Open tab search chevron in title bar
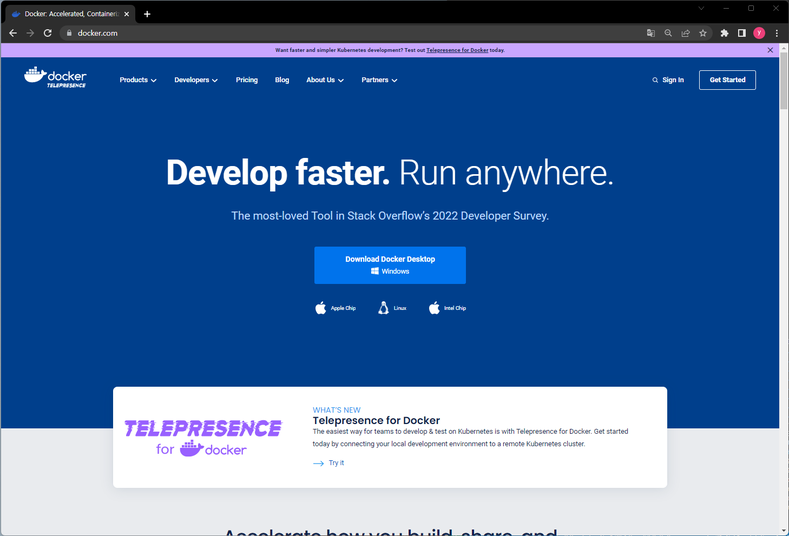 (701, 8)
